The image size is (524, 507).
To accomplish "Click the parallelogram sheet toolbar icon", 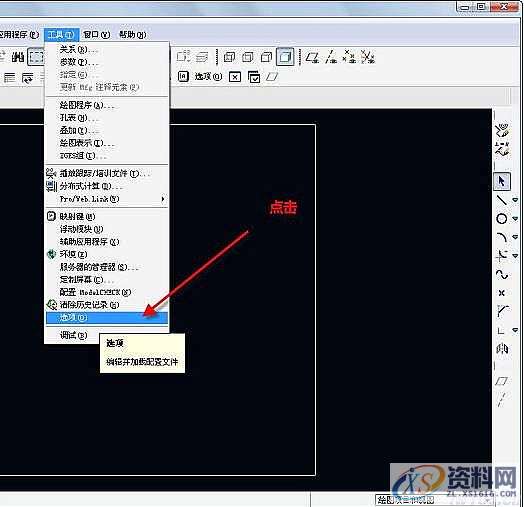I will pyautogui.click(x=272, y=77).
